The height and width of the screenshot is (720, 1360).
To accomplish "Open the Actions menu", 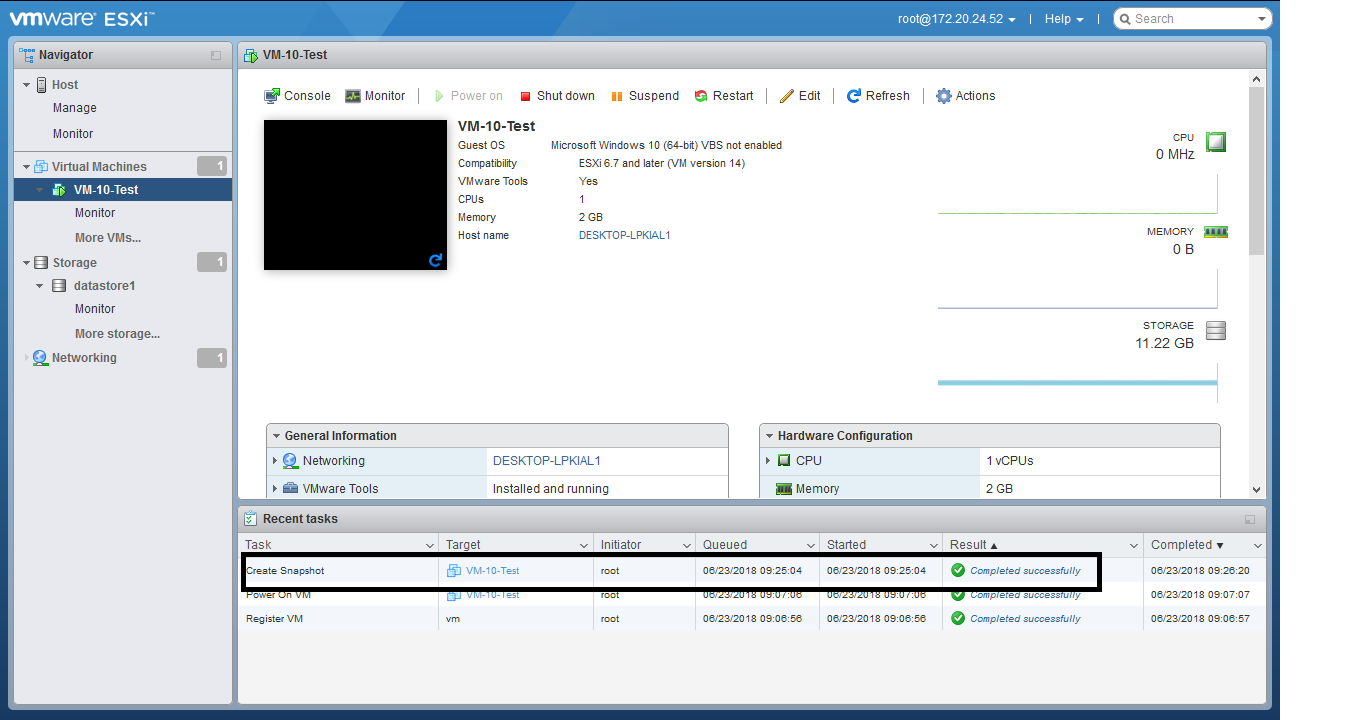I will pyautogui.click(x=965, y=96).
